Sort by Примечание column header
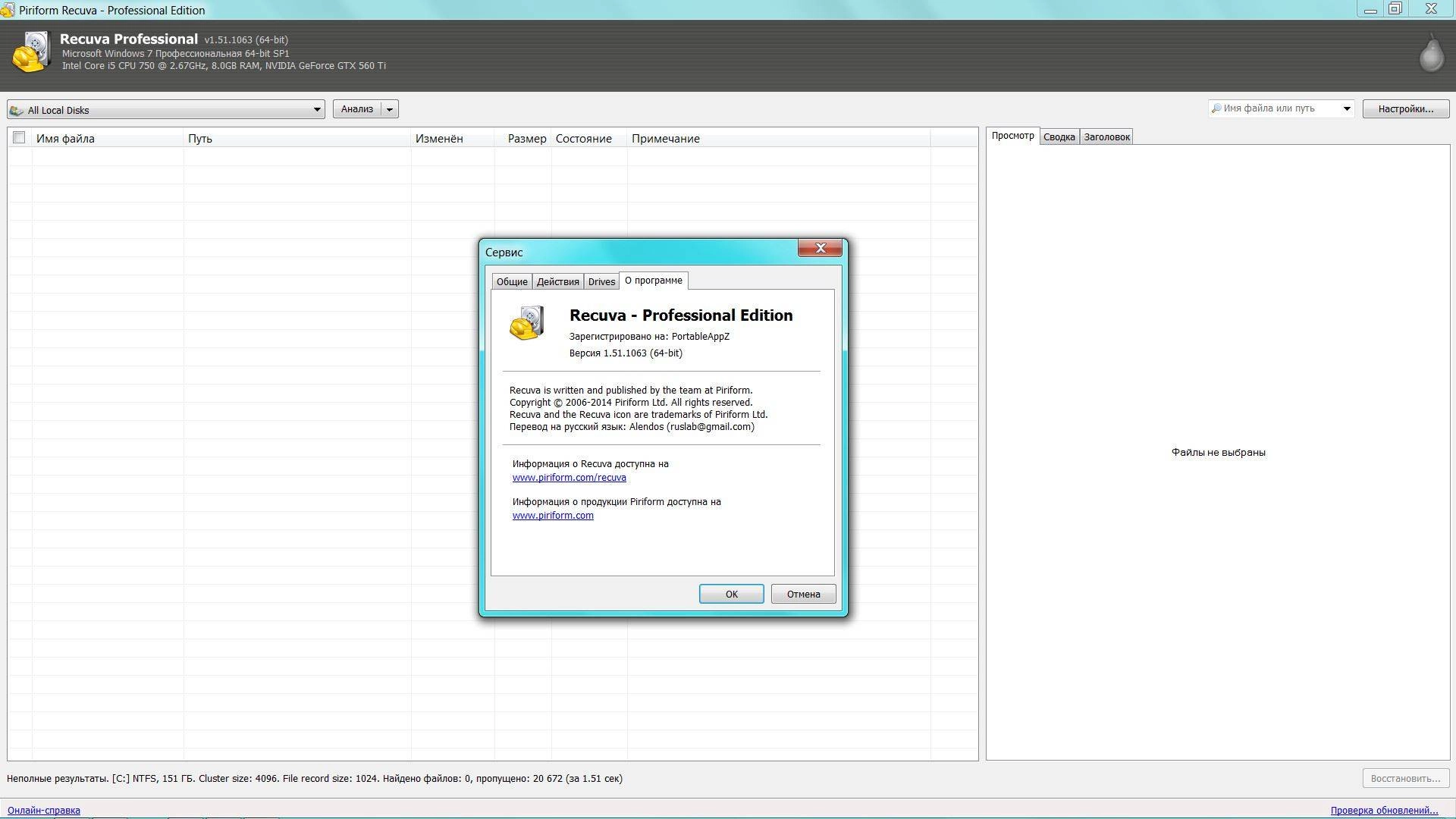Screen dimensions: 1456x819 [x=779, y=138]
